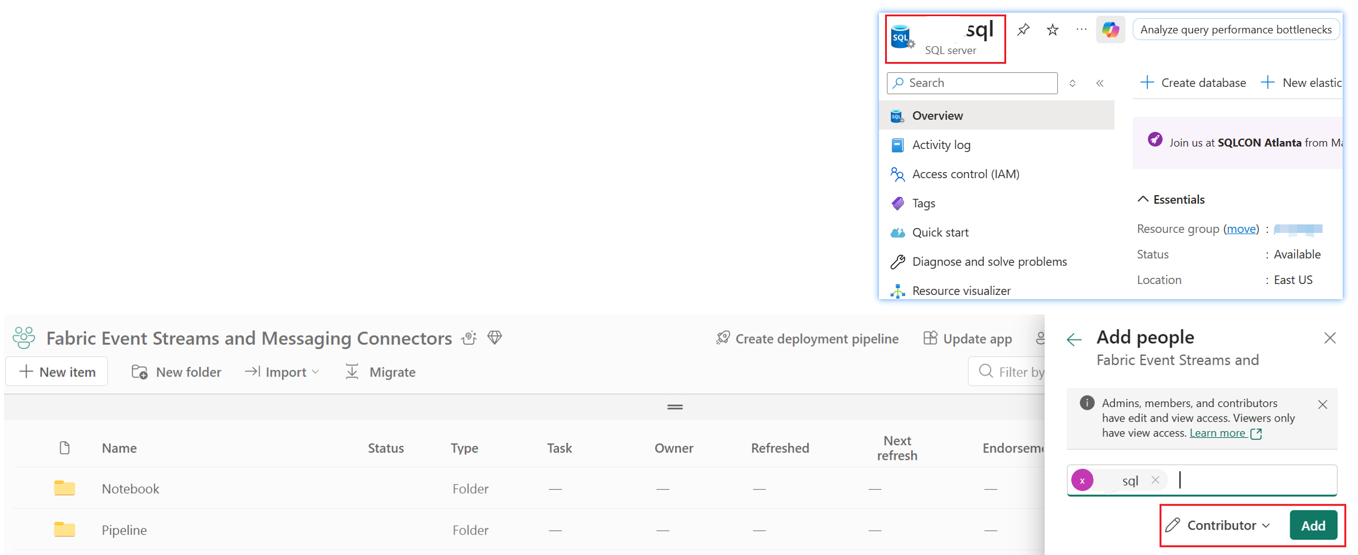
Task: Click the Type column header
Action: click(464, 448)
